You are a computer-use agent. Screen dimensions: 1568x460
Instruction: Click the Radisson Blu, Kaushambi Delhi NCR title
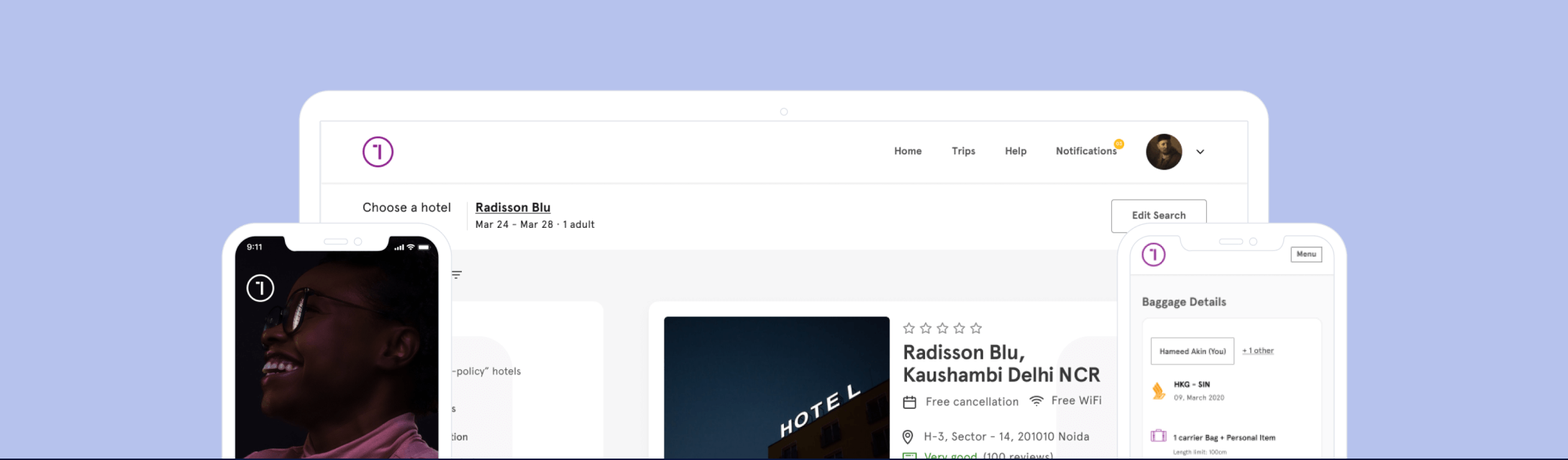[x=1001, y=364]
